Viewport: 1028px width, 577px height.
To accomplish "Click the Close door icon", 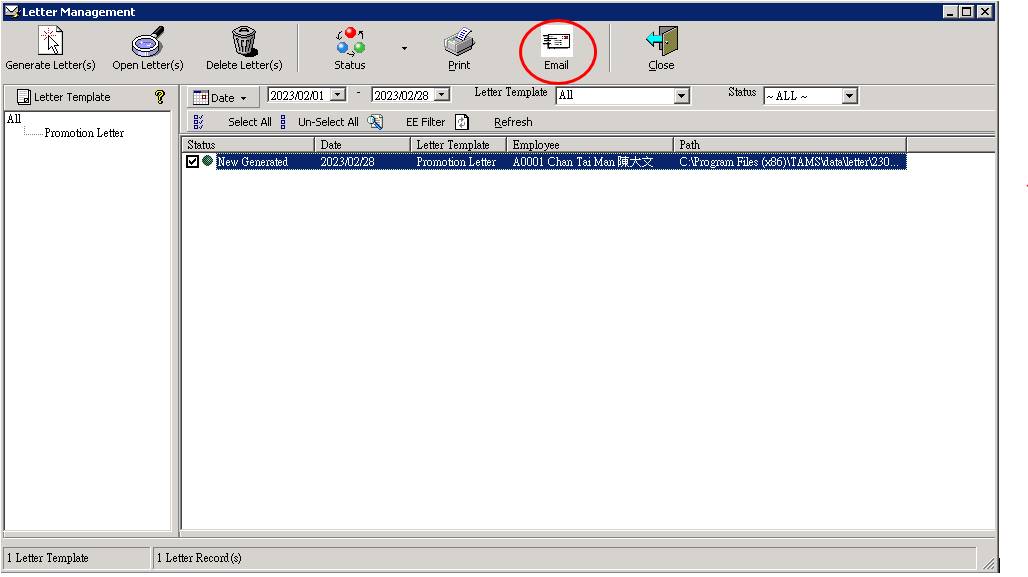I will (662, 41).
